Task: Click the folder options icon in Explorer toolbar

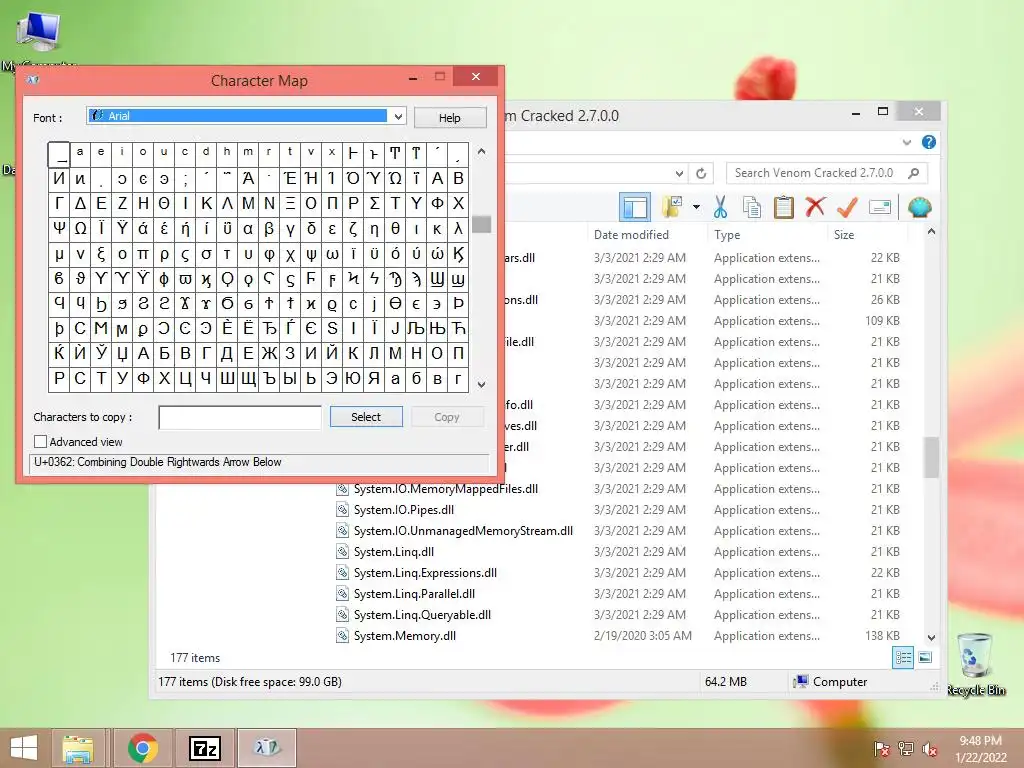Action: 672,207
